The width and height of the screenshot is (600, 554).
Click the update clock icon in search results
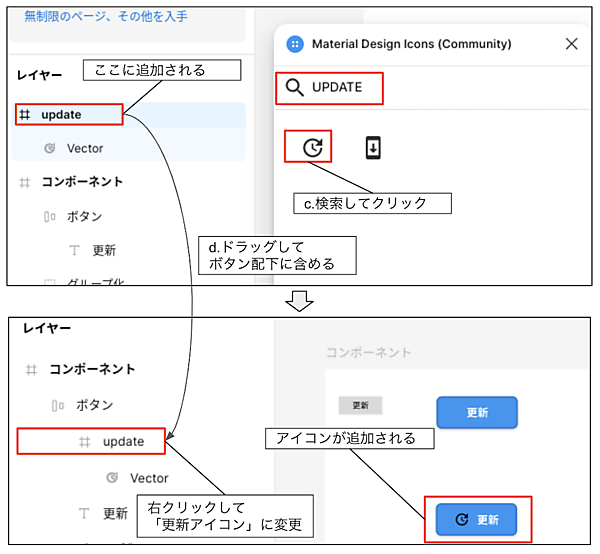(x=313, y=148)
